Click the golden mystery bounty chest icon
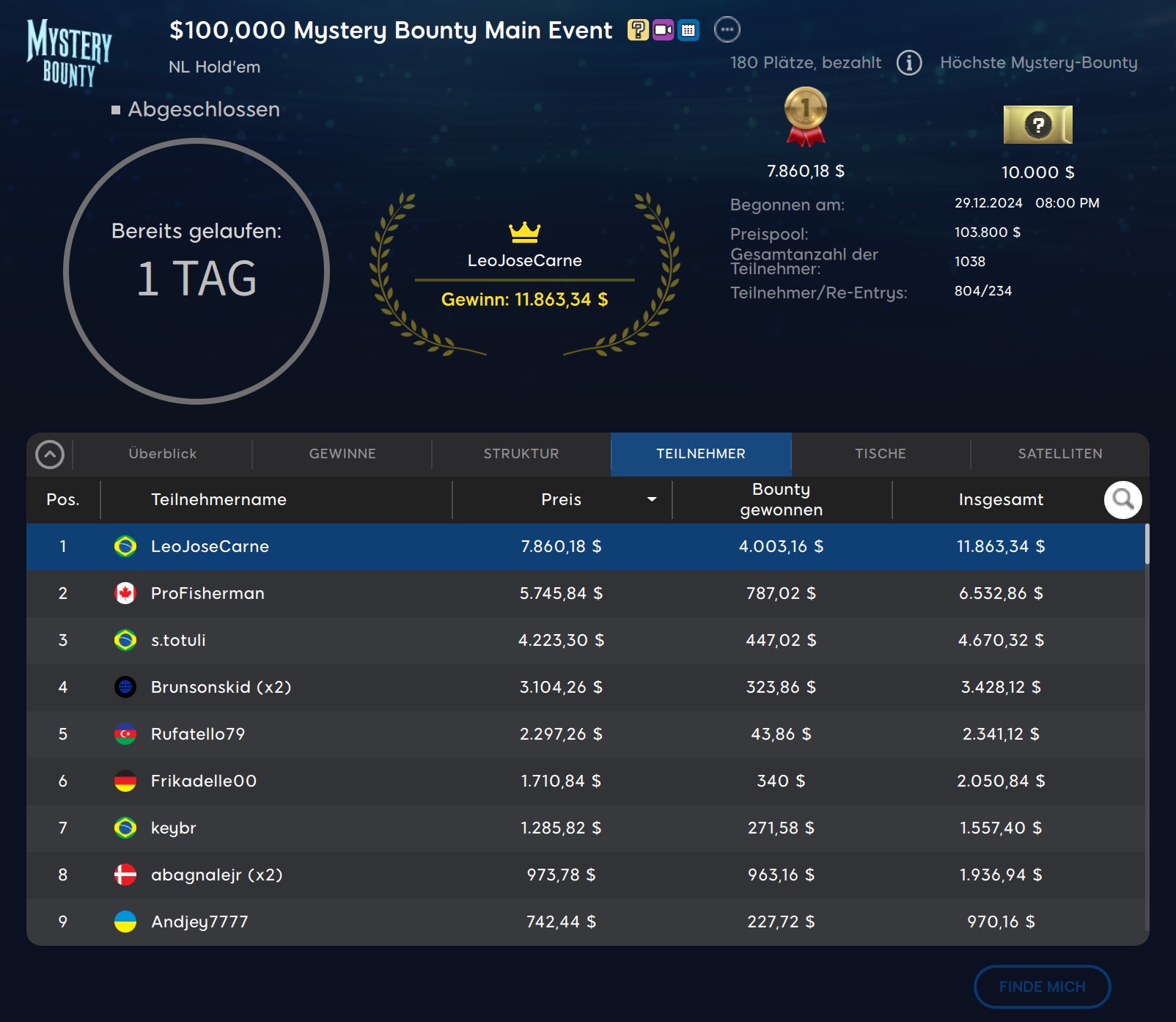This screenshot has height=1022, width=1176. click(x=1037, y=125)
